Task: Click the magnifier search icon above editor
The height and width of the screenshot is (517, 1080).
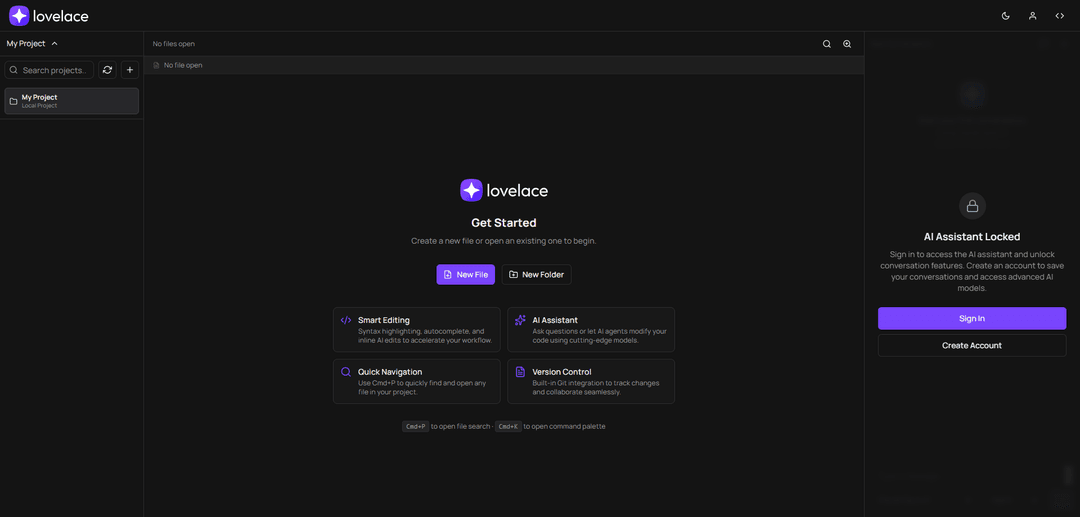Action: (827, 44)
